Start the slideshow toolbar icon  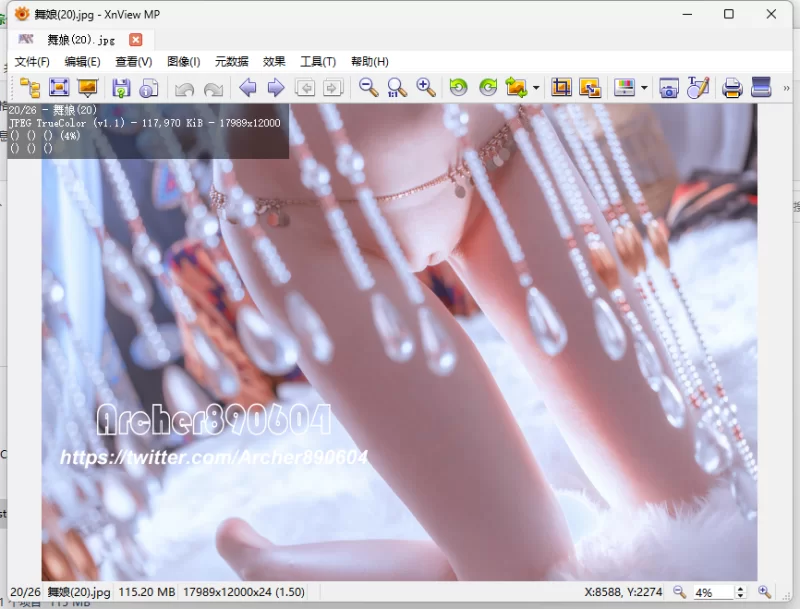(x=88, y=88)
